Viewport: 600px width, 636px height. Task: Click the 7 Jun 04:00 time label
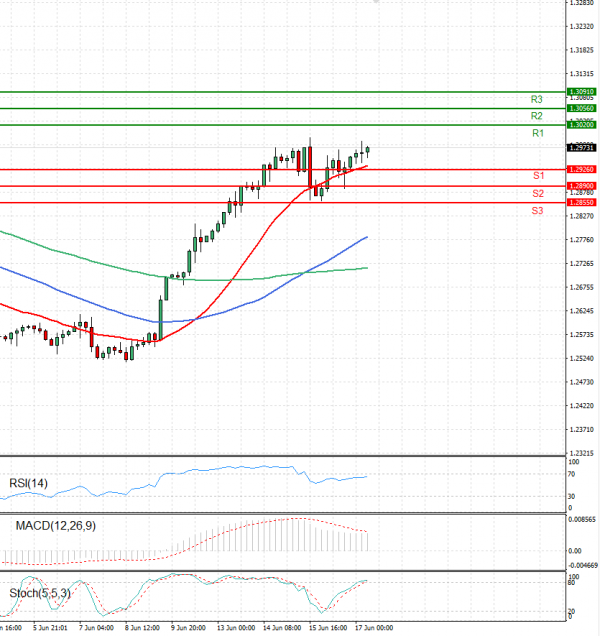tap(96, 628)
